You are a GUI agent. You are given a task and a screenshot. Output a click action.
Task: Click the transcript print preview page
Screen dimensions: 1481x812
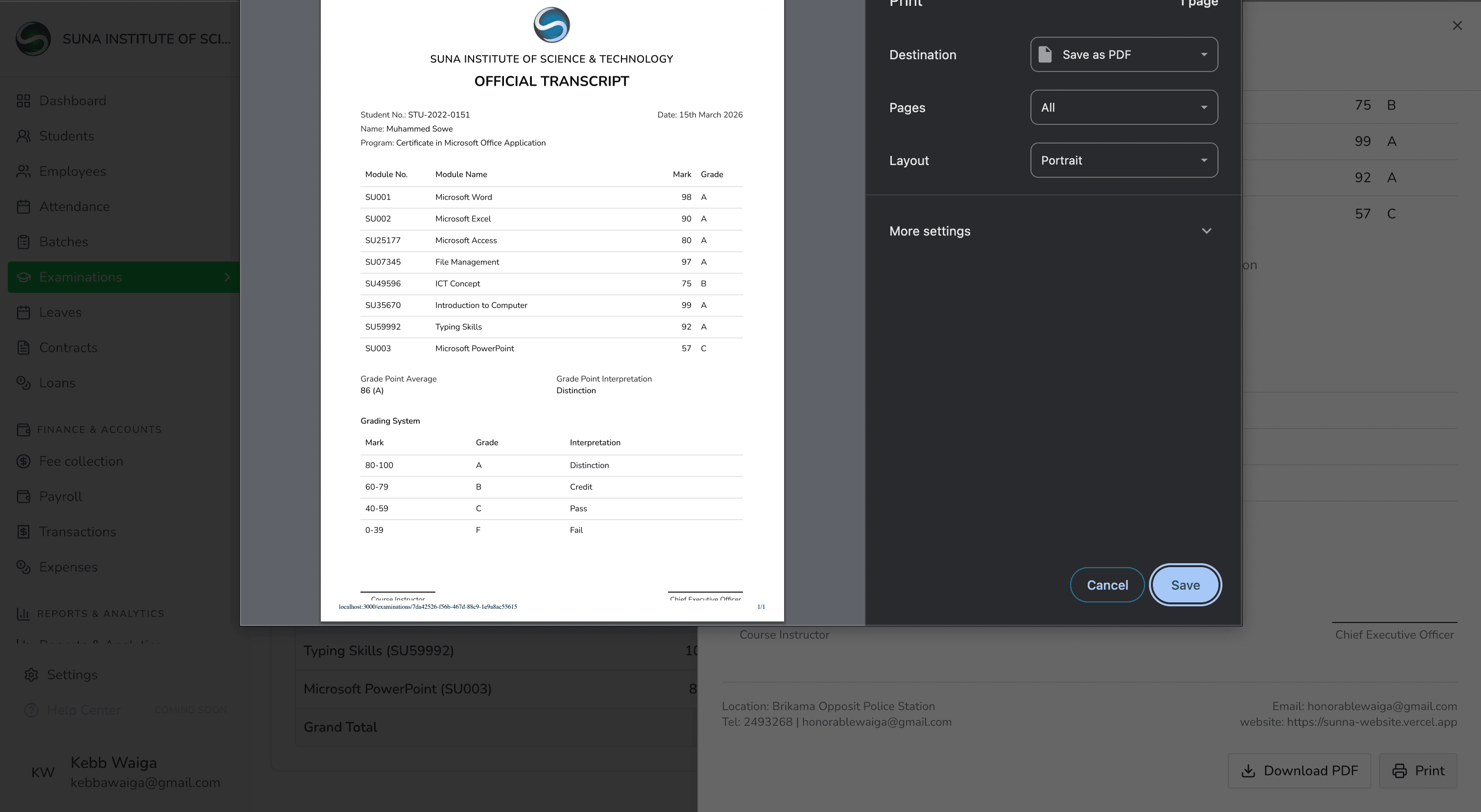click(x=551, y=310)
